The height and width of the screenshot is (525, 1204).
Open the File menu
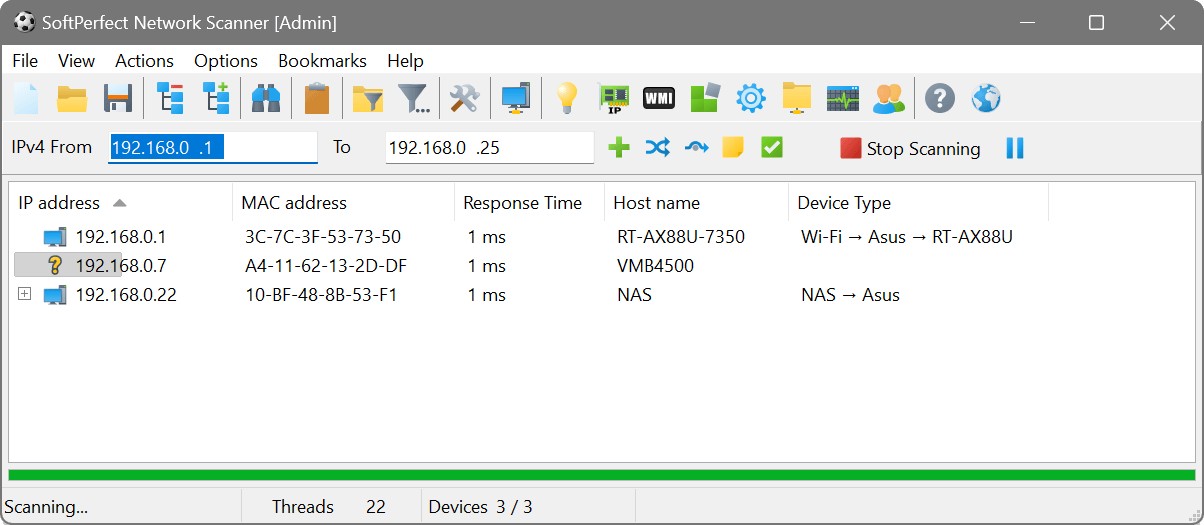click(25, 61)
